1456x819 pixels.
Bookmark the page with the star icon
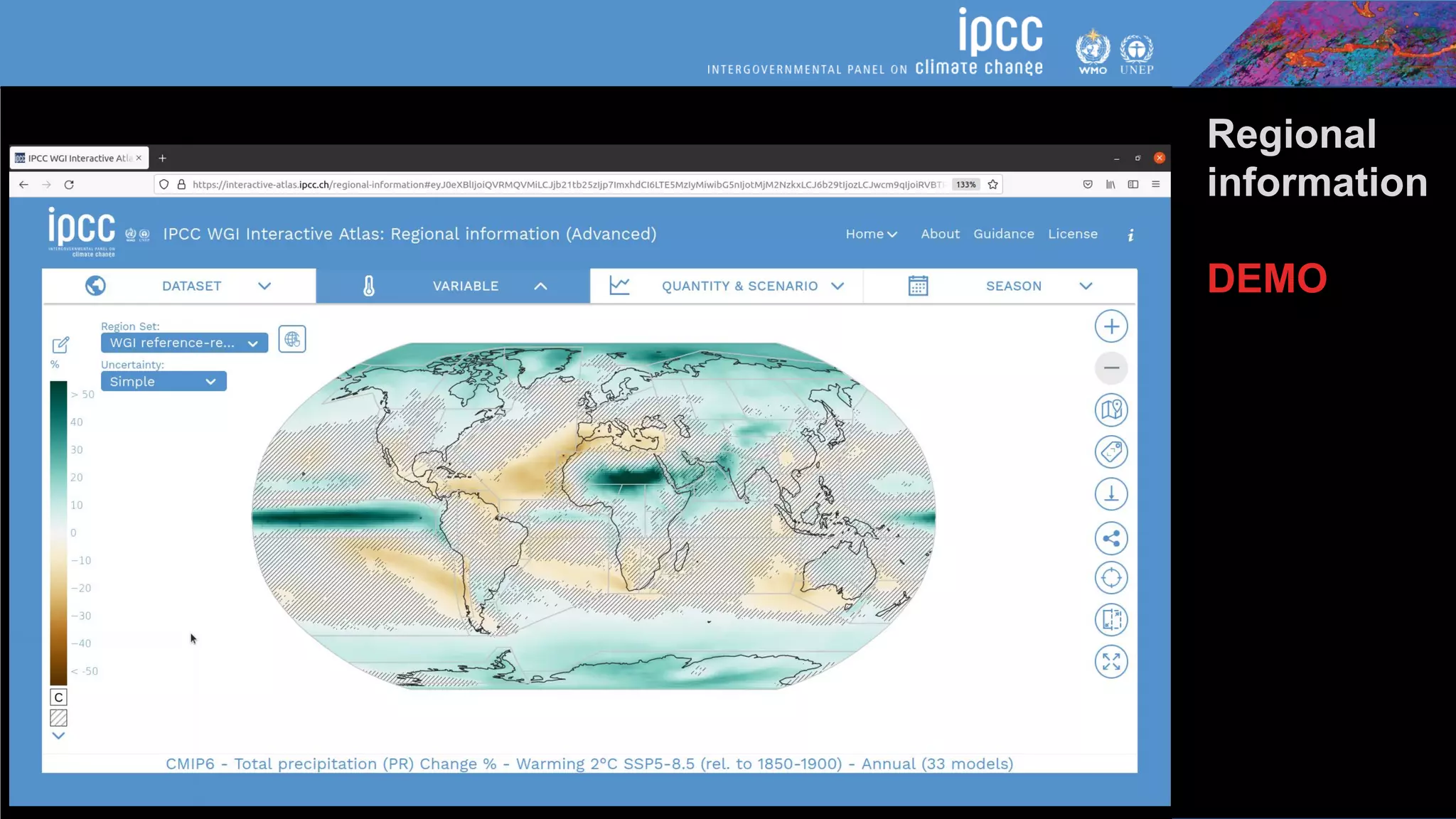point(993,185)
